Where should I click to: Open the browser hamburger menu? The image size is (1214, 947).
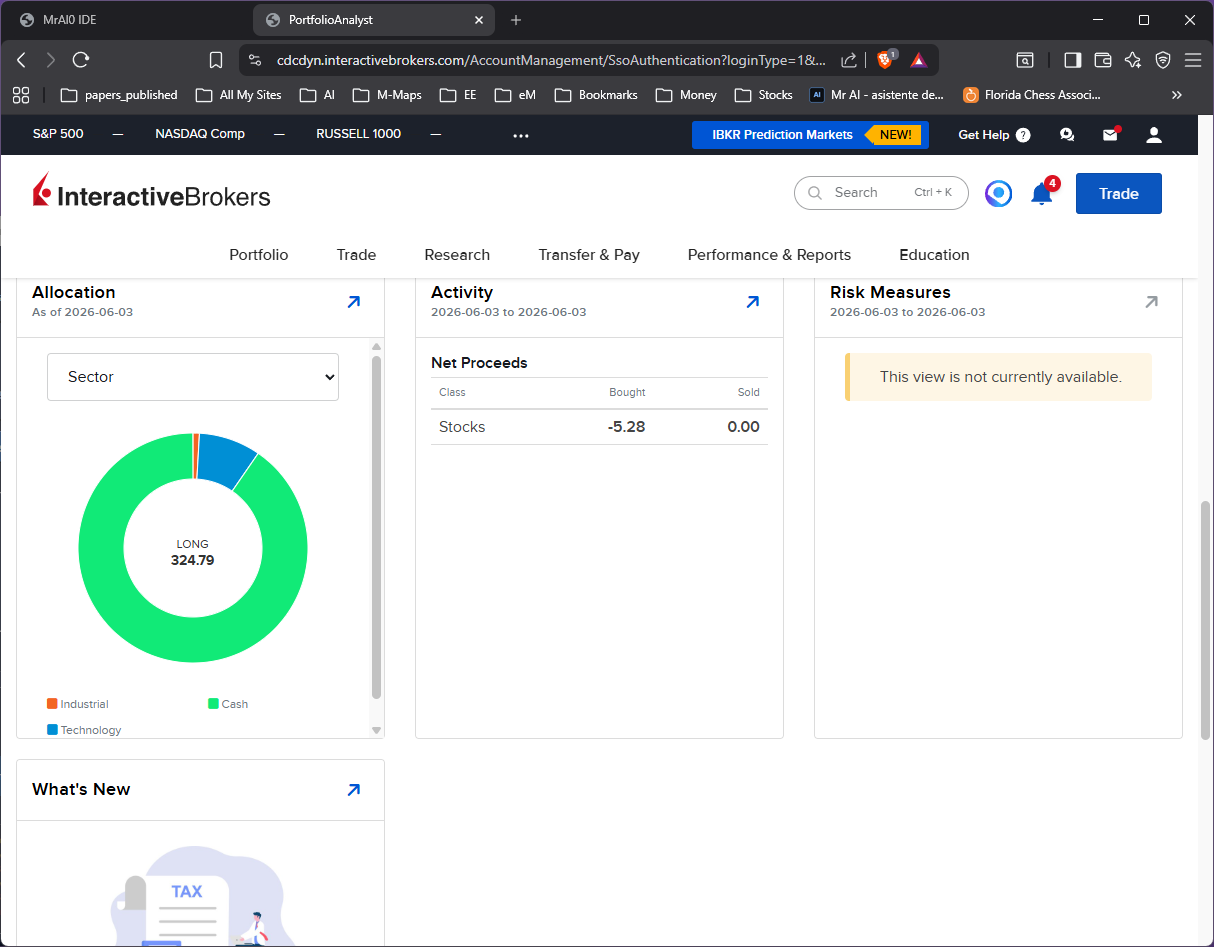point(1193,60)
